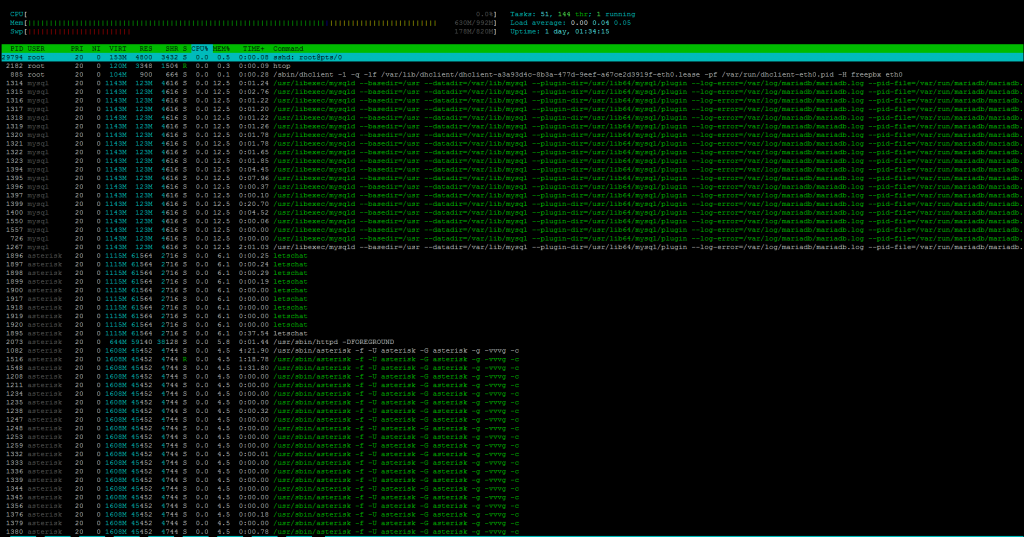
Task: Click the Tasks count line
Action: (x=573, y=14)
